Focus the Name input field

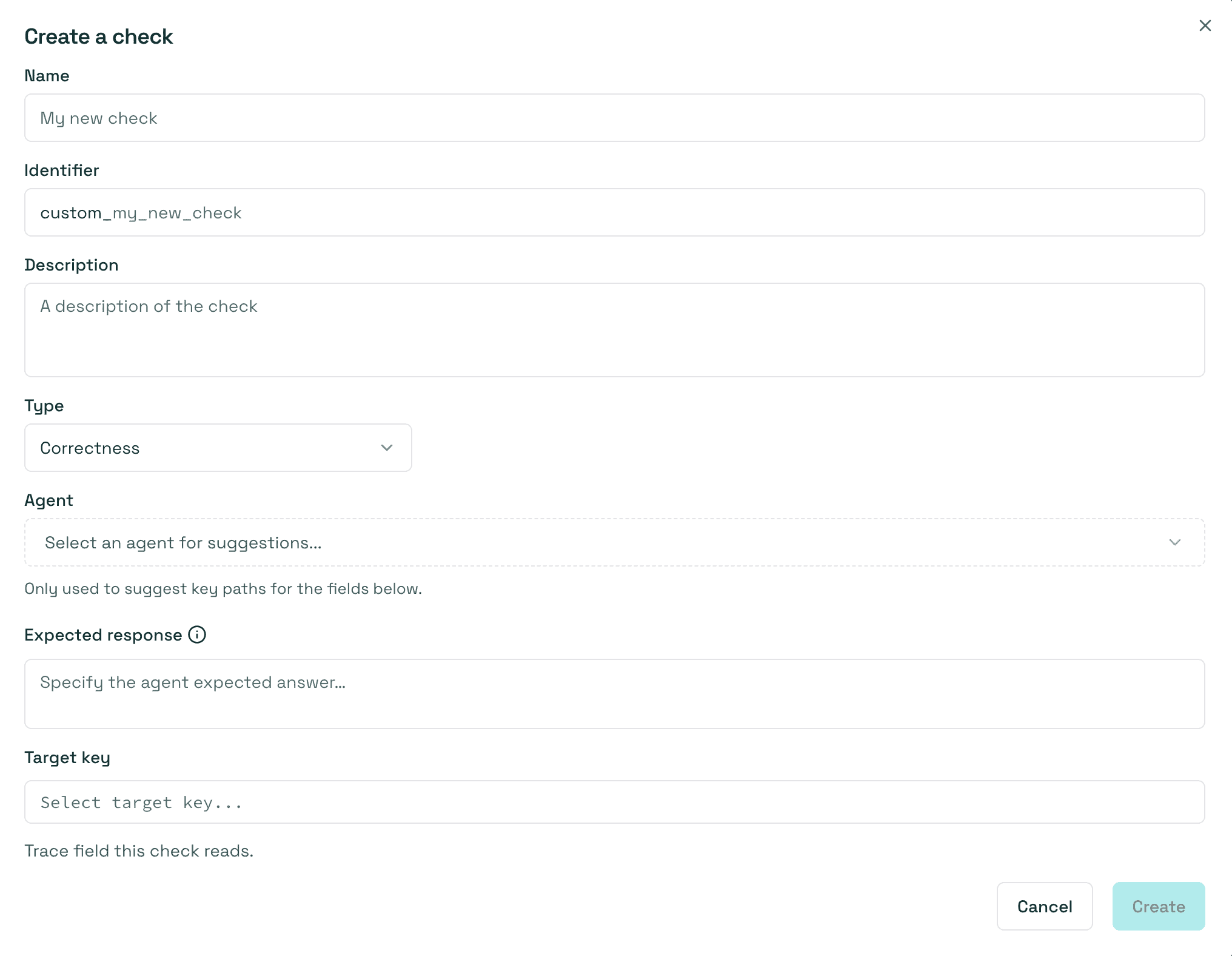(614, 118)
